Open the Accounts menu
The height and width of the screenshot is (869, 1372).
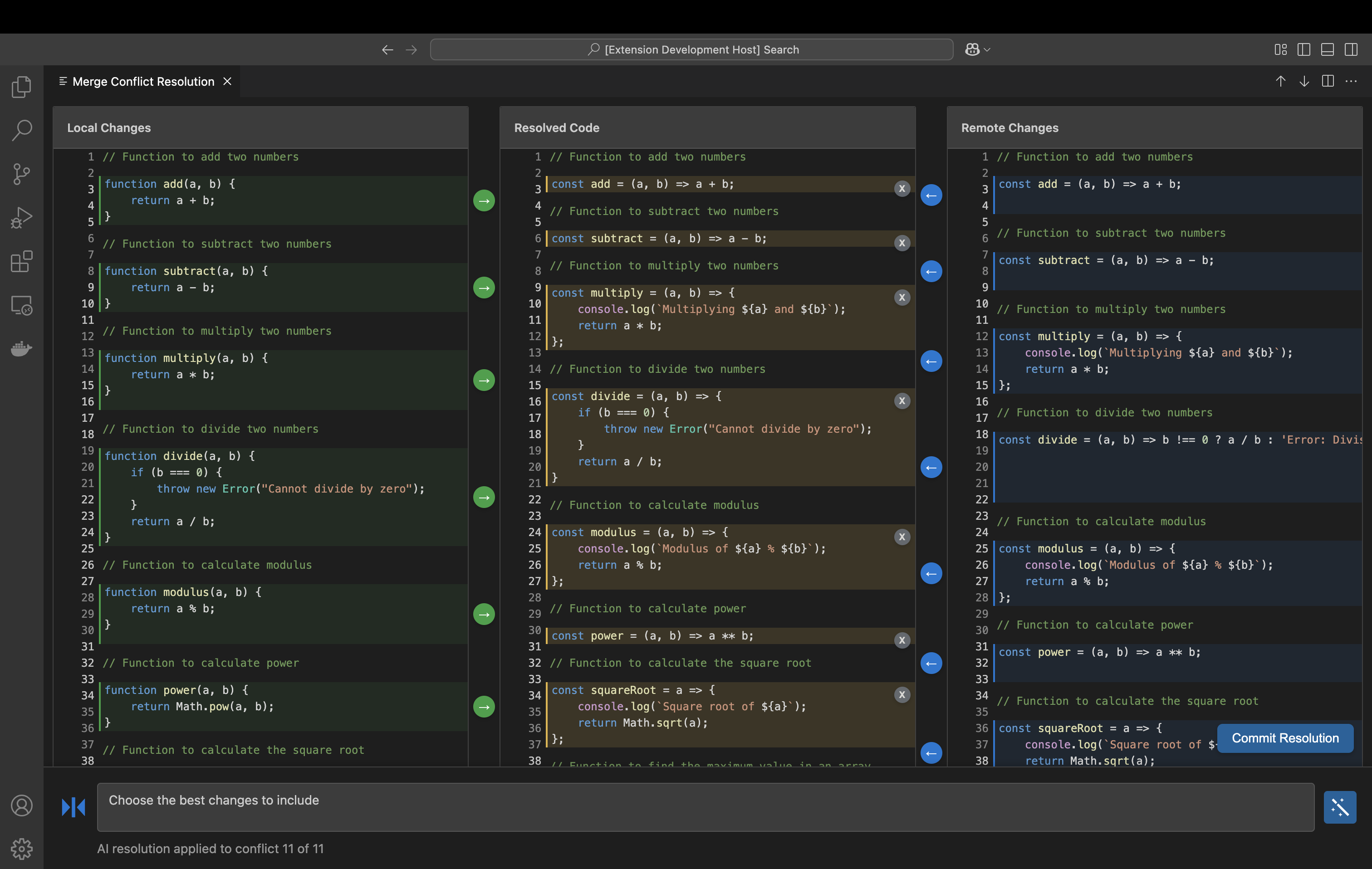[x=21, y=805]
